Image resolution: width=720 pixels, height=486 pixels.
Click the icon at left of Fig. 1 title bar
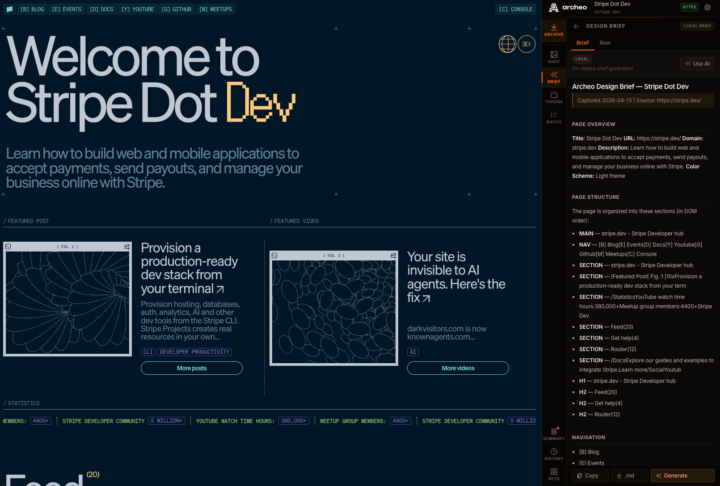click(x=8, y=247)
